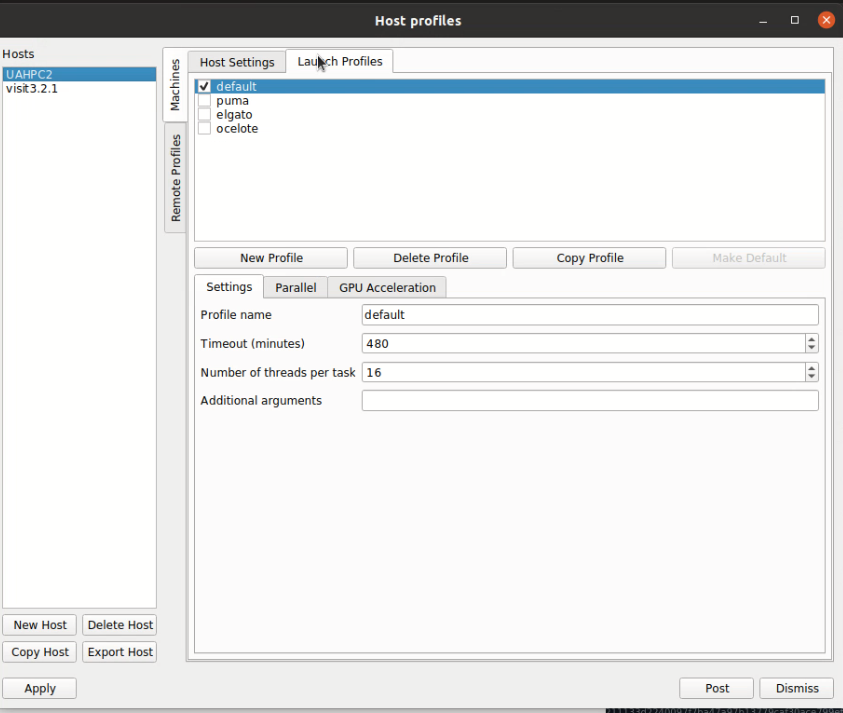This screenshot has width=843, height=713.
Task: Focus the Number of threads per task field
Action: click(x=583, y=372)
